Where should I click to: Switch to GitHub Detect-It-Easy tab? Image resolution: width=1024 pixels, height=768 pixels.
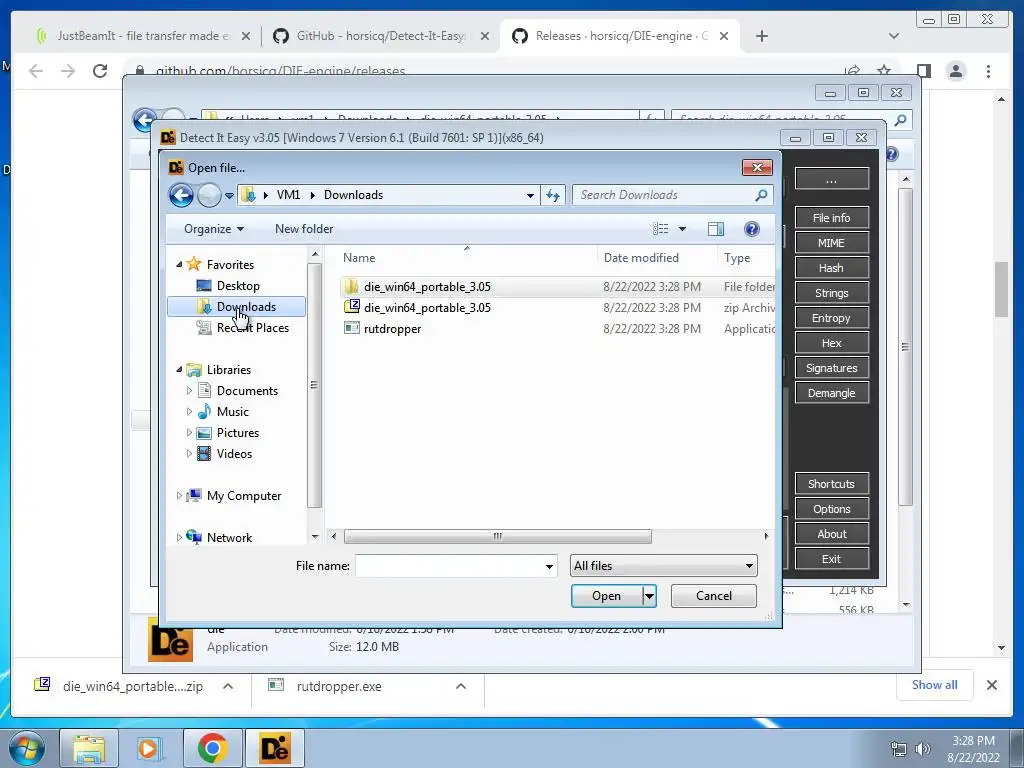(380, 36)
